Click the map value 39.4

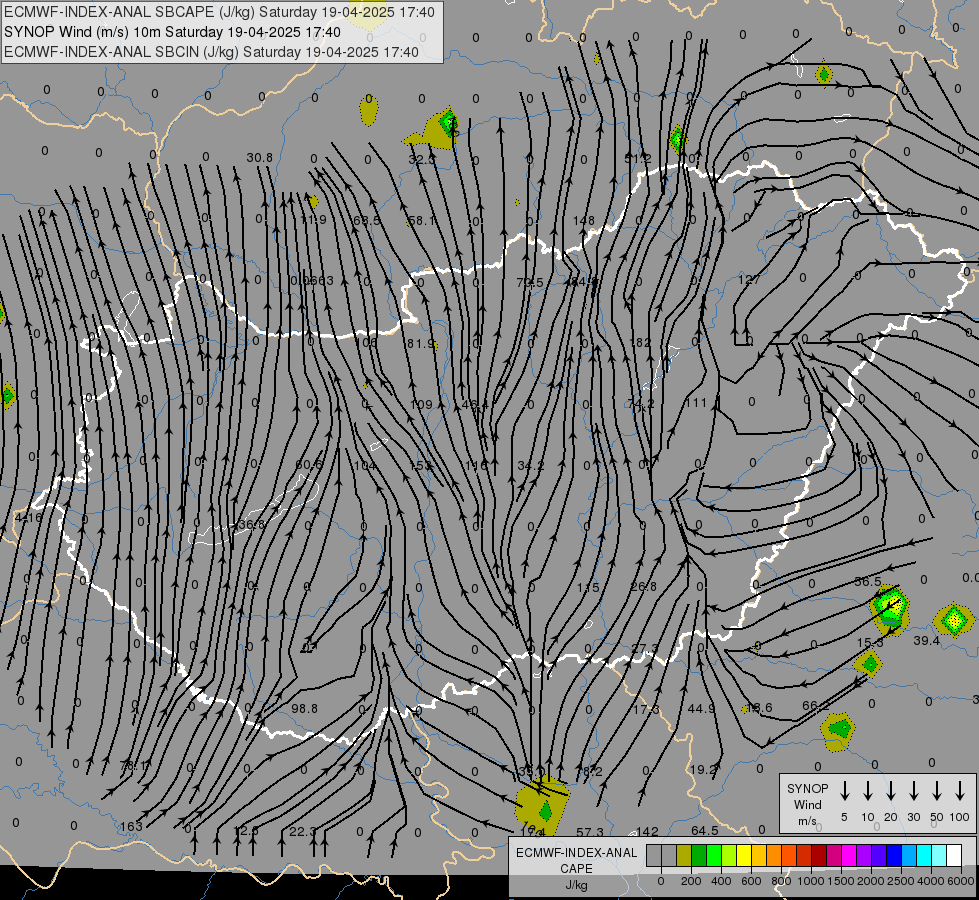click(x=927, y=640)
